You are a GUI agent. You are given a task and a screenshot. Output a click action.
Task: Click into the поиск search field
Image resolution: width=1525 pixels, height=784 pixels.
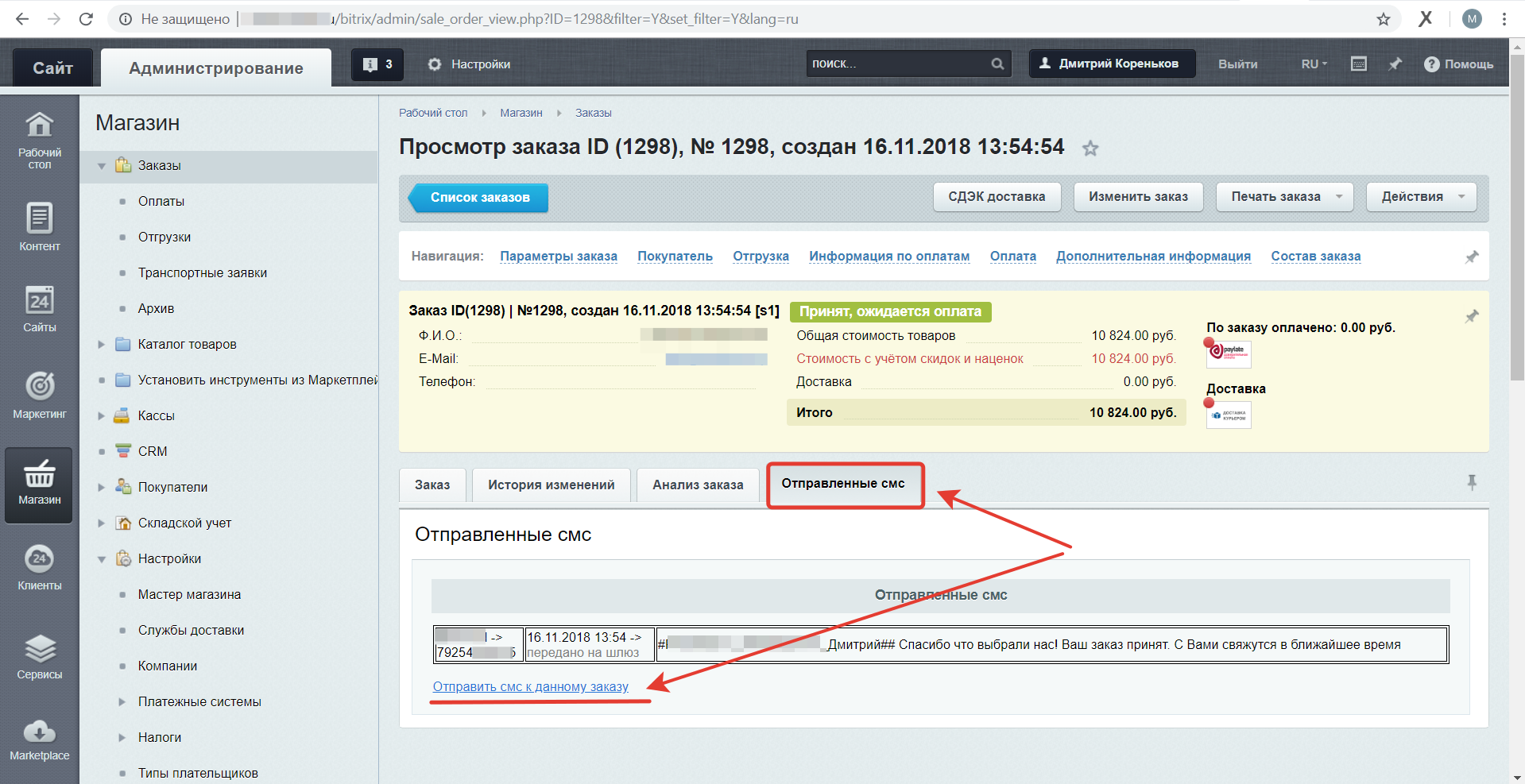(898, 64)
